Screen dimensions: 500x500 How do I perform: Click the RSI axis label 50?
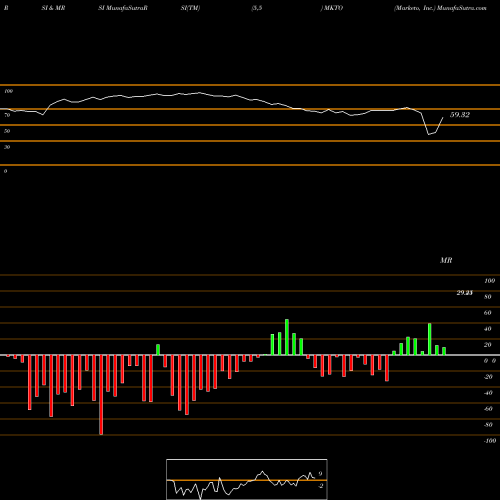point(7,131)
